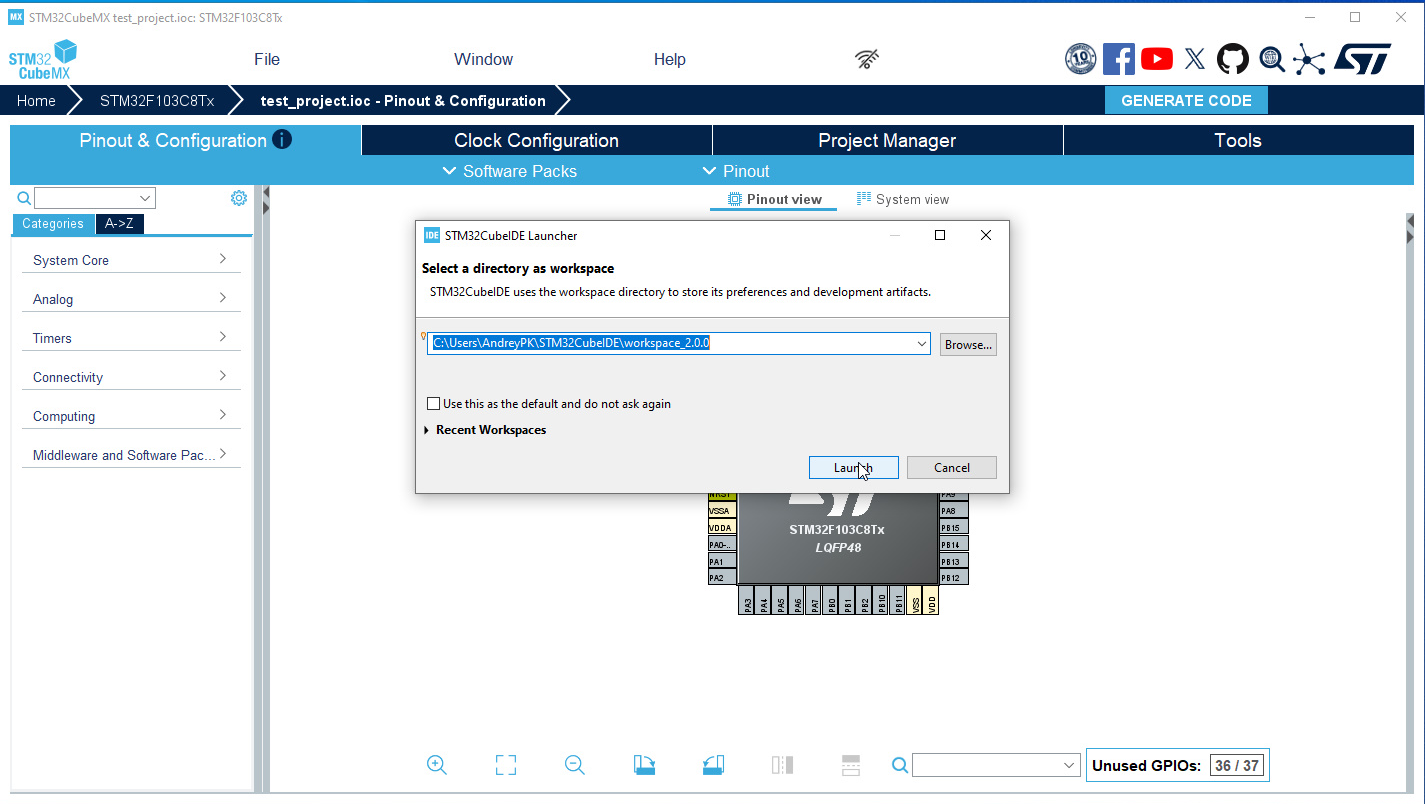The height and width of the screenshot is (804, 1425).
Task: Open the X (Twitter) icon link
Action: 1195,59
